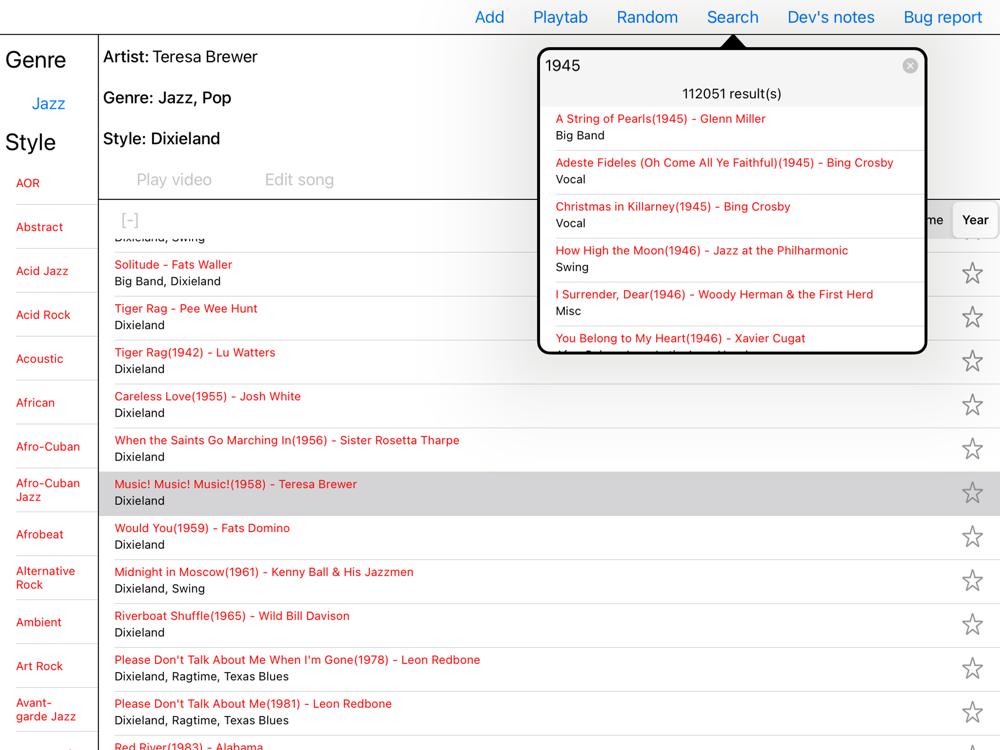Screen dimensions: 1000x750
Task: Click Play video button
Action: click(x=174, y=180)
